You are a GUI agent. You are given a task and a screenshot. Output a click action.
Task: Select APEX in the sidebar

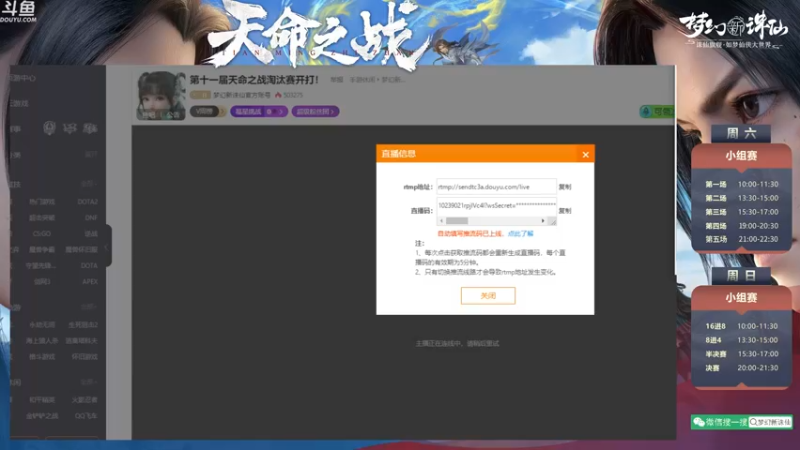[90, 282]
